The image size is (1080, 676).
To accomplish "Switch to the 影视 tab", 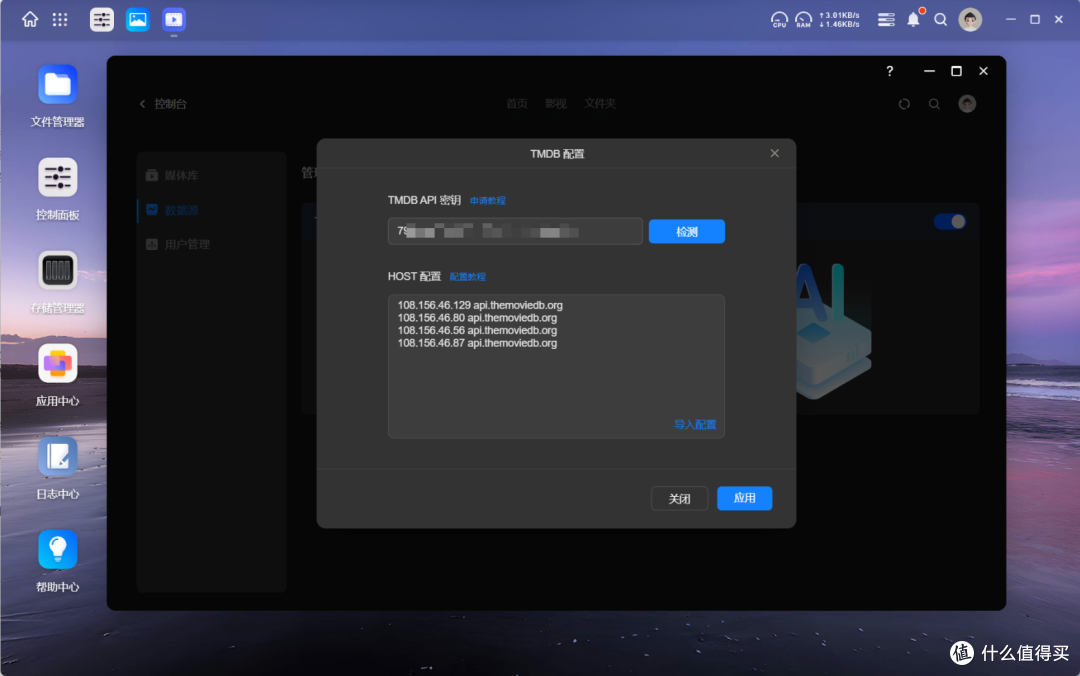I will pyautogui.click(x=555, y=103).
